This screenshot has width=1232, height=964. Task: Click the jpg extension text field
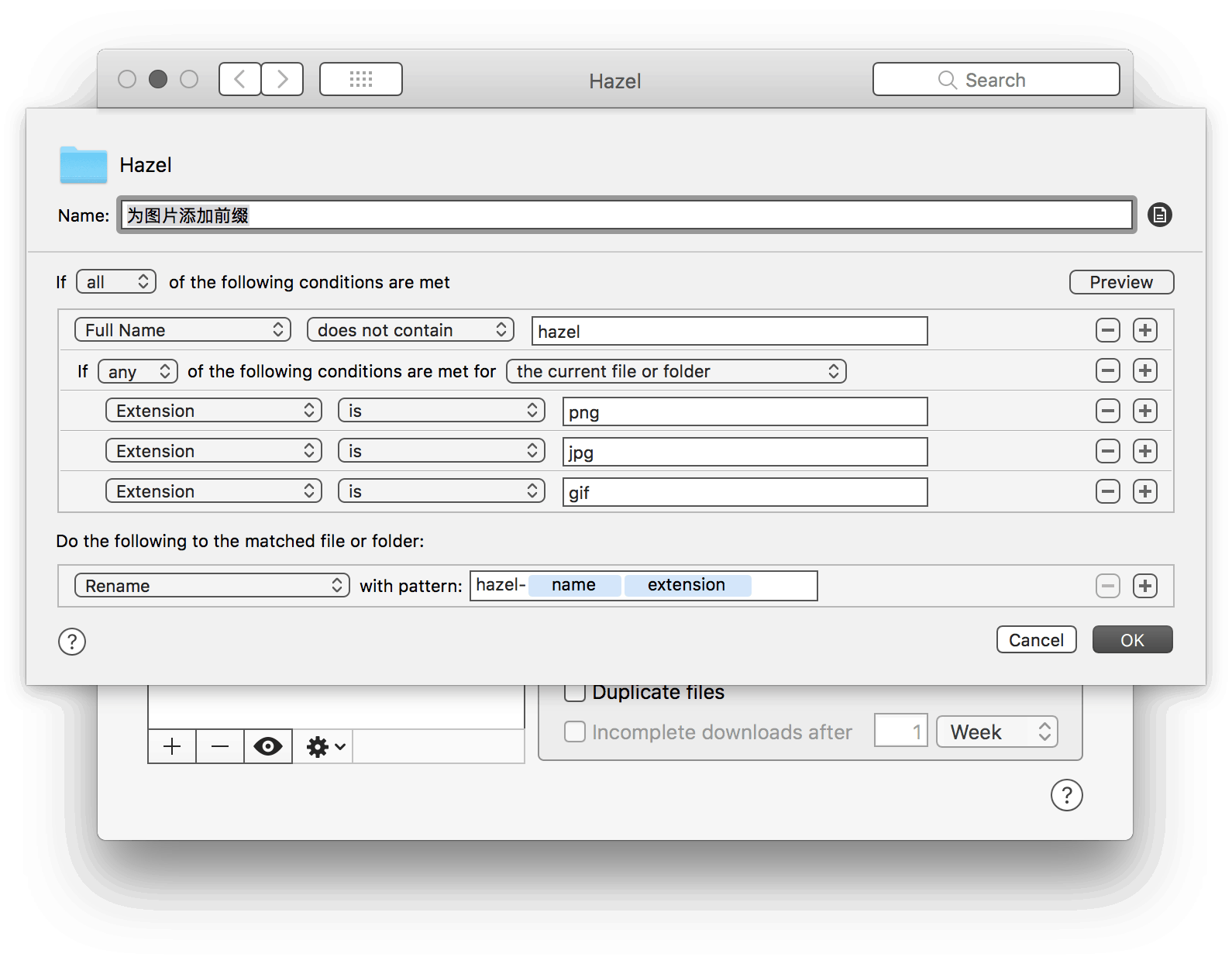[x=745, y=452]
